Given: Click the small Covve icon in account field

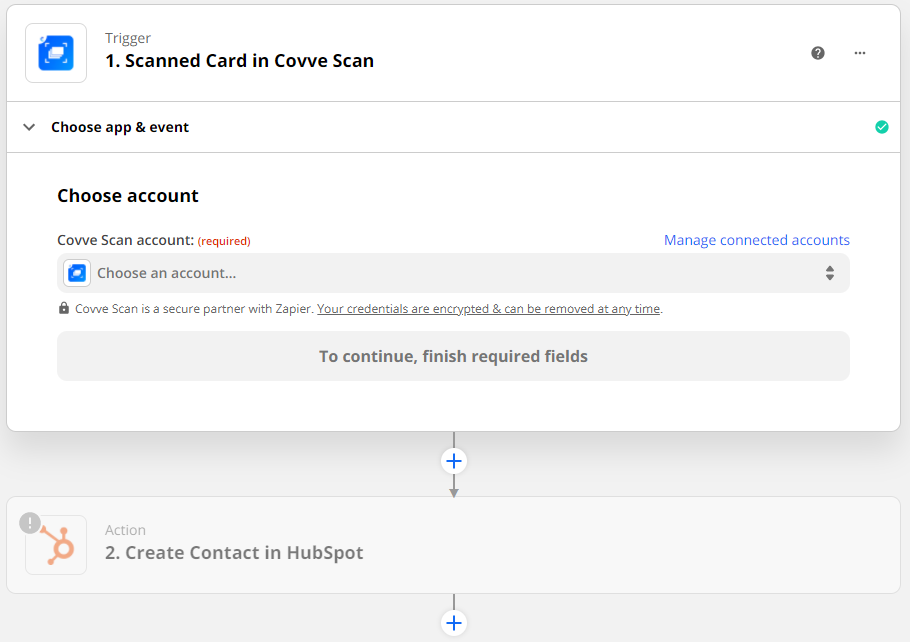Looking at the screenshot, I should tap(77, 273).
